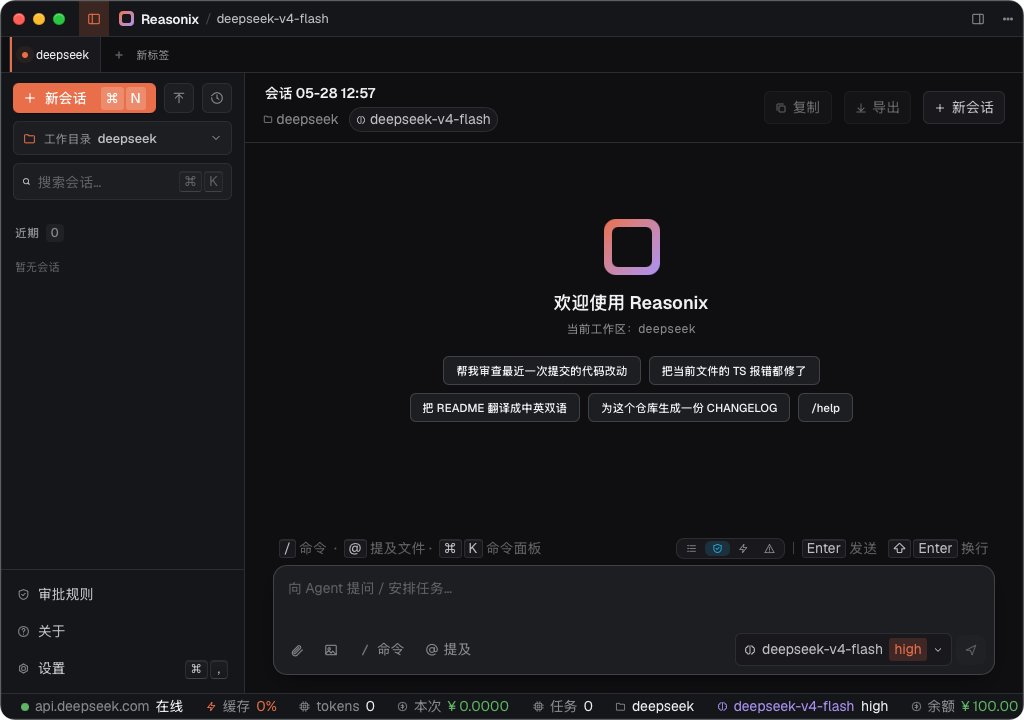This screenshot has width=1024, height=720.
Task: Click the slash 命令 hint above the input
Action: coord(303,548)
